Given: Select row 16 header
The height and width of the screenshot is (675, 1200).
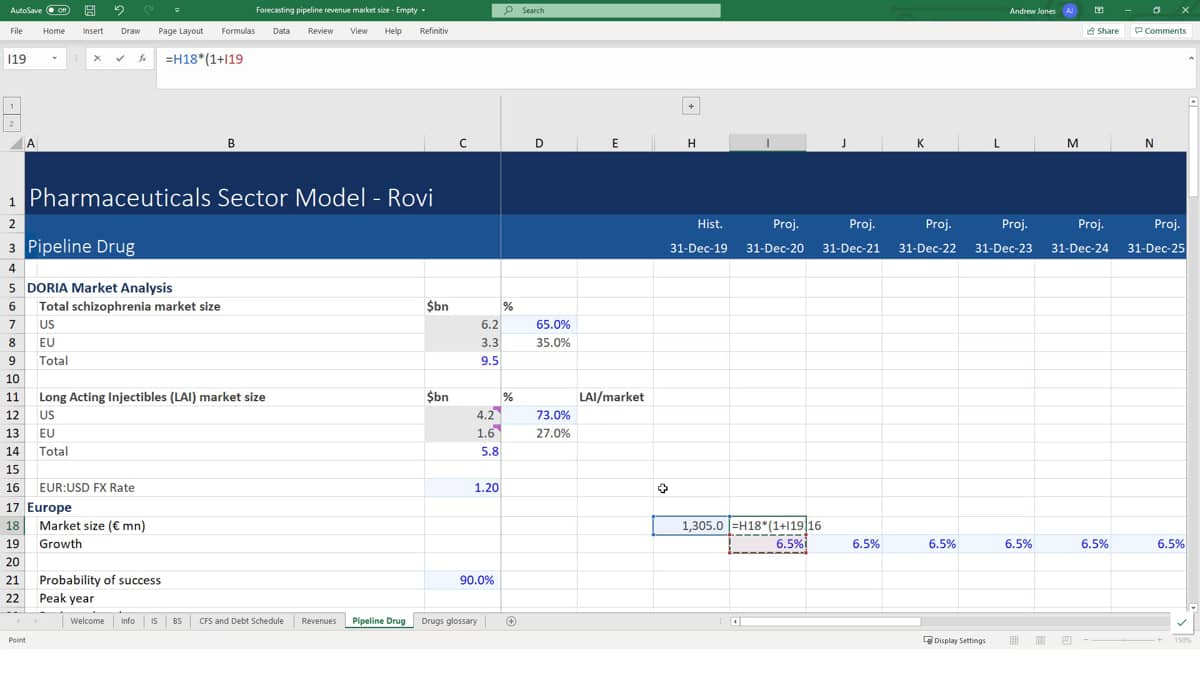Looking at the screenshot, I should [x=12, y=488].
